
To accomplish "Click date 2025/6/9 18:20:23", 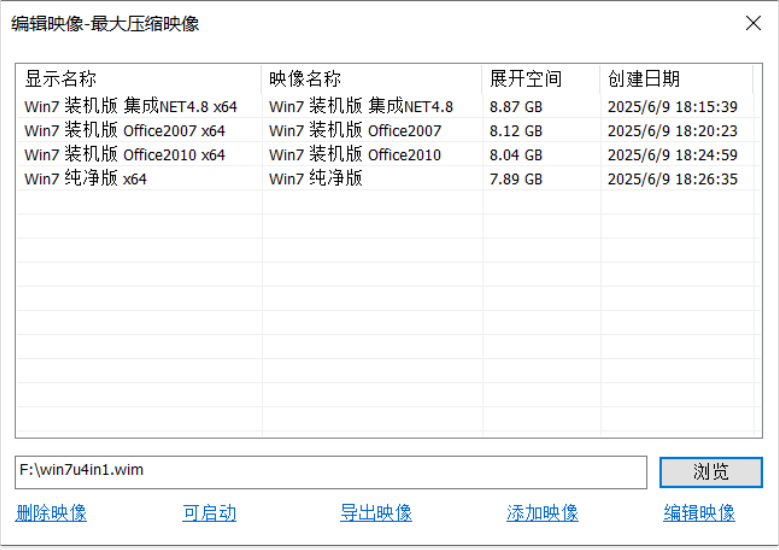I will point(673,131).
